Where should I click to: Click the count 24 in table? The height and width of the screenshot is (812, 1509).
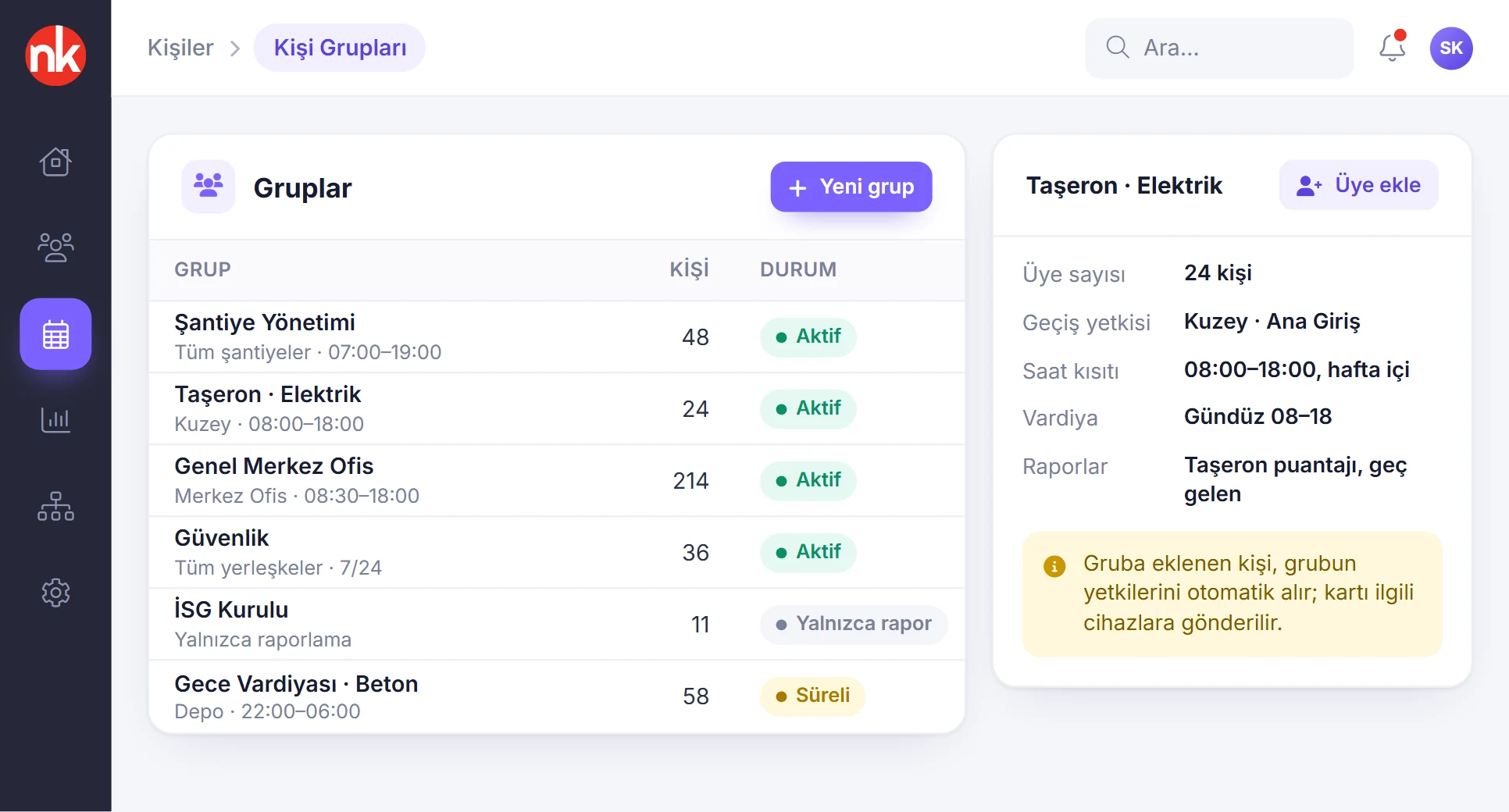[695, 409]
